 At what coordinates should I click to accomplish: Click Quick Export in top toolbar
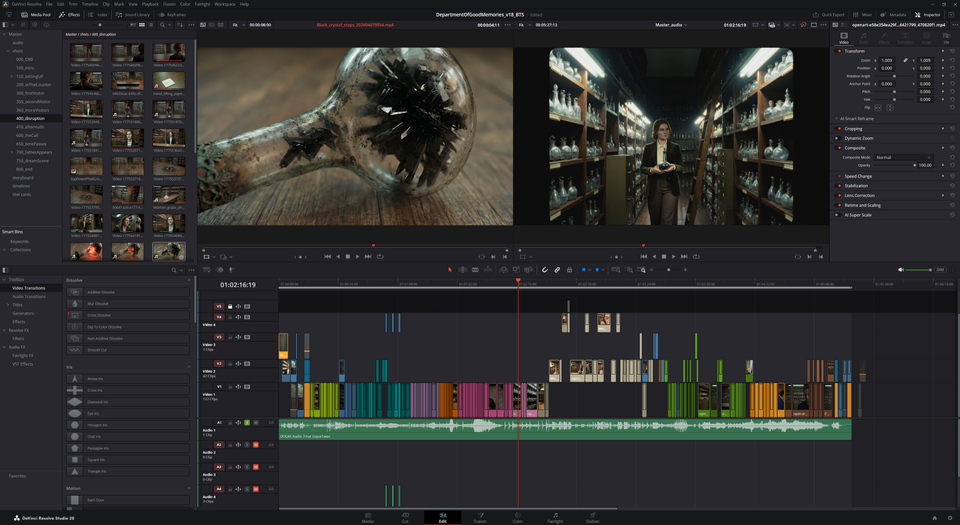(829, 15)
